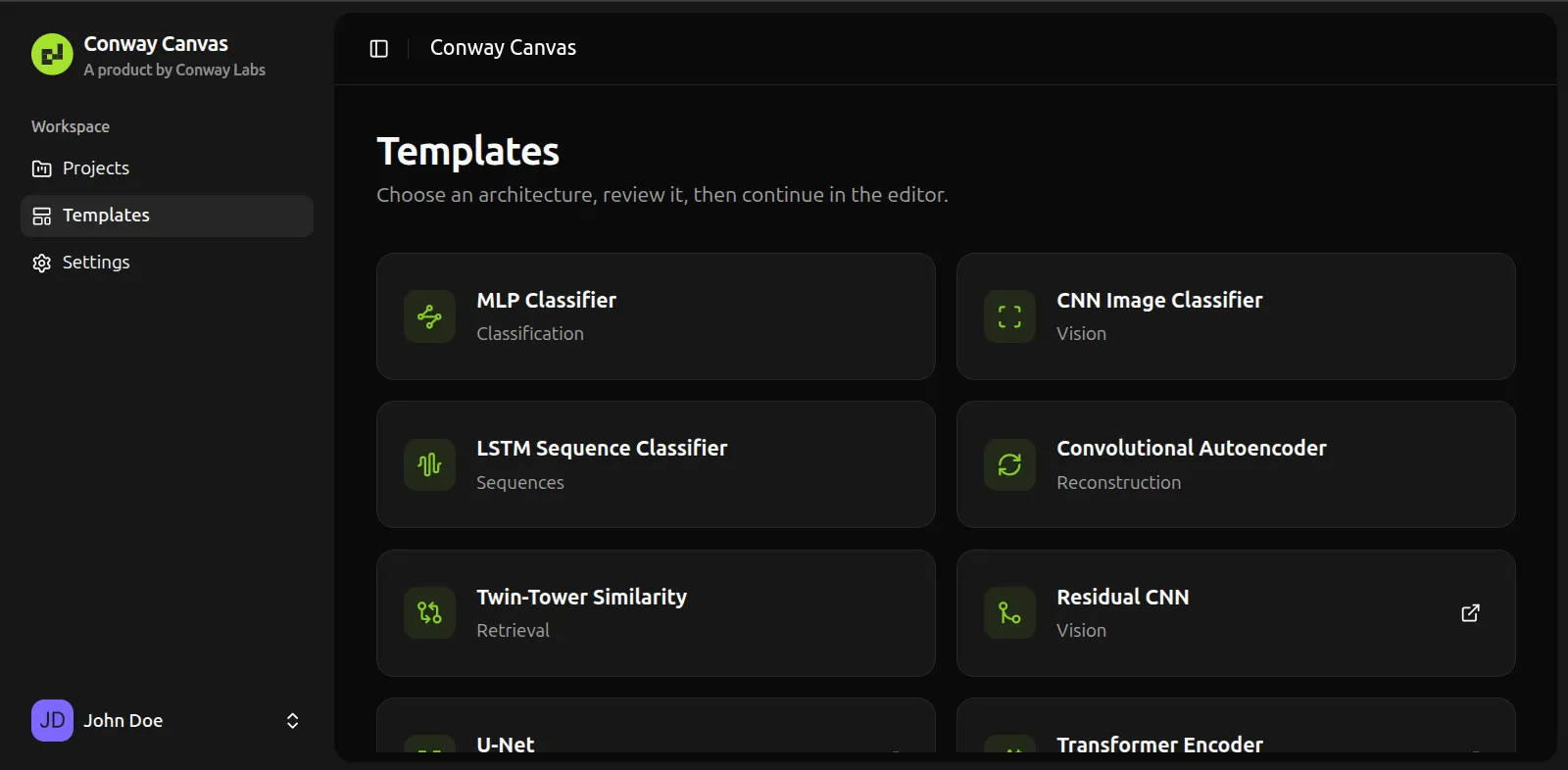Open the Projects section
Viewport: 1568px width, 770px height.
pyautogui.click(x=167, y=168)
